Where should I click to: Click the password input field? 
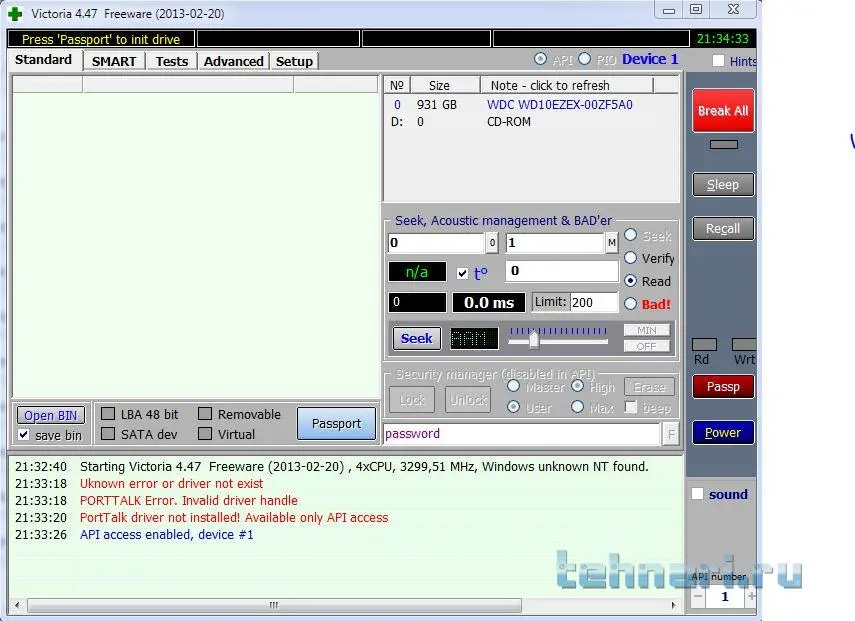tap(522, 434)
